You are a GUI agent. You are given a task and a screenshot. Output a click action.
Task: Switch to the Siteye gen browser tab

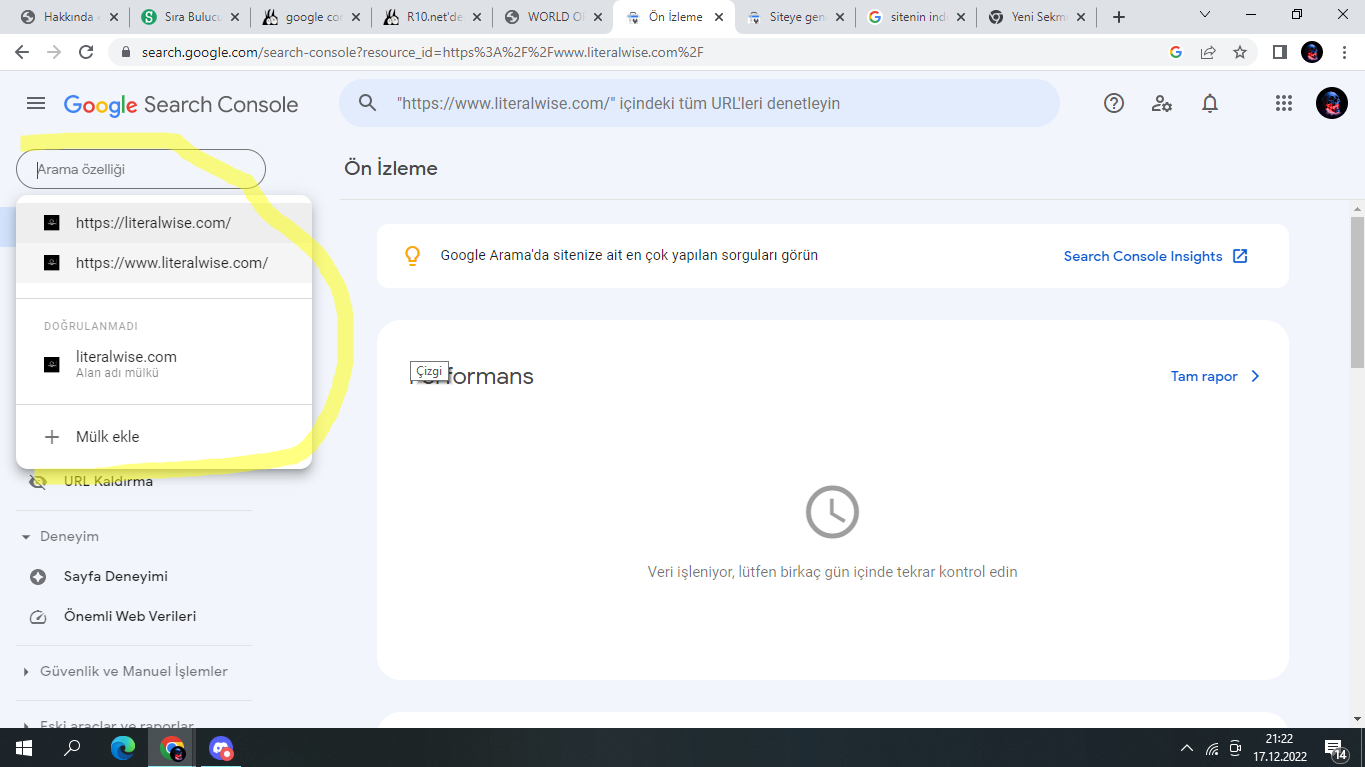point(796,17)
